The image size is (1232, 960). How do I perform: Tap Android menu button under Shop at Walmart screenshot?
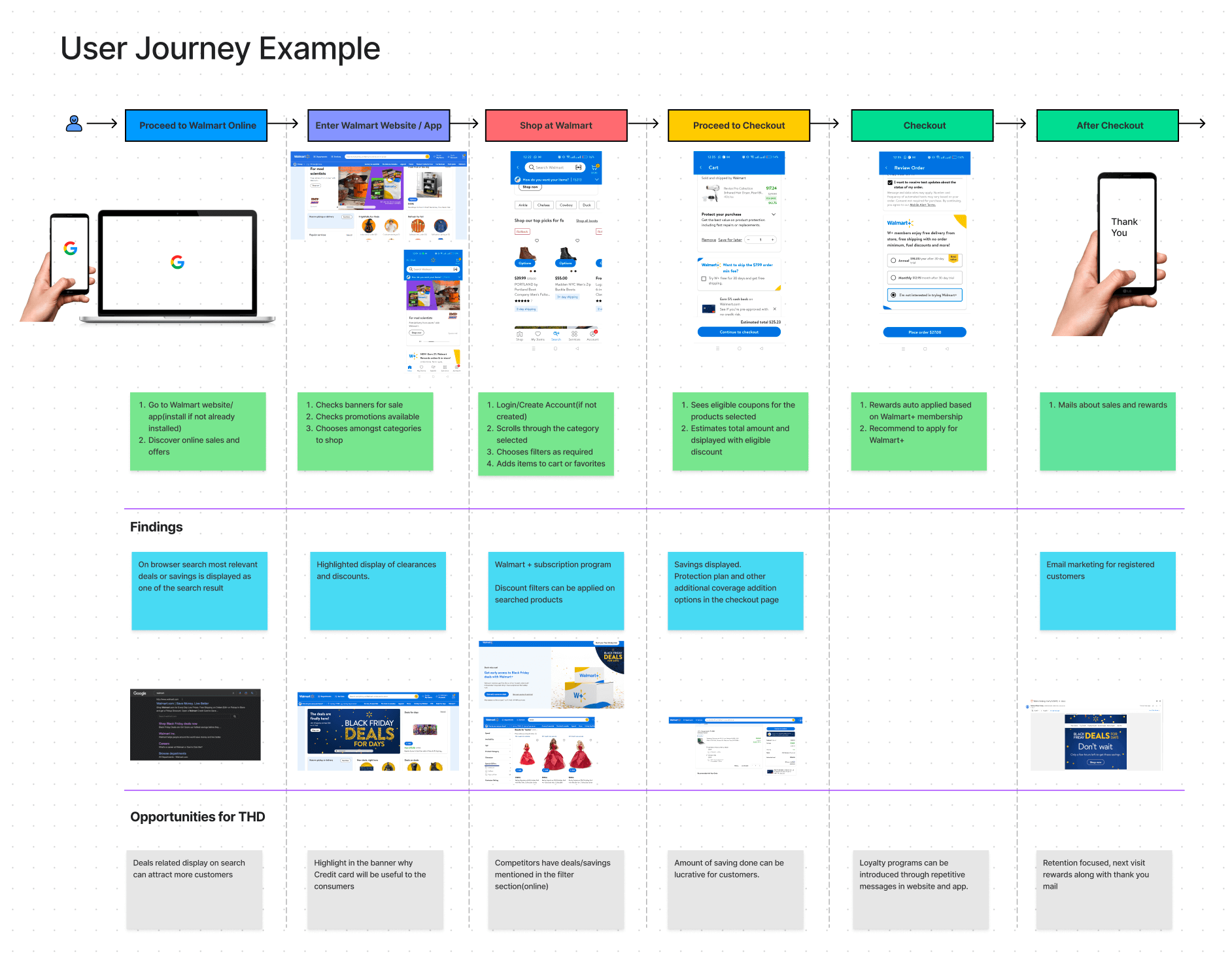point(534,349)
